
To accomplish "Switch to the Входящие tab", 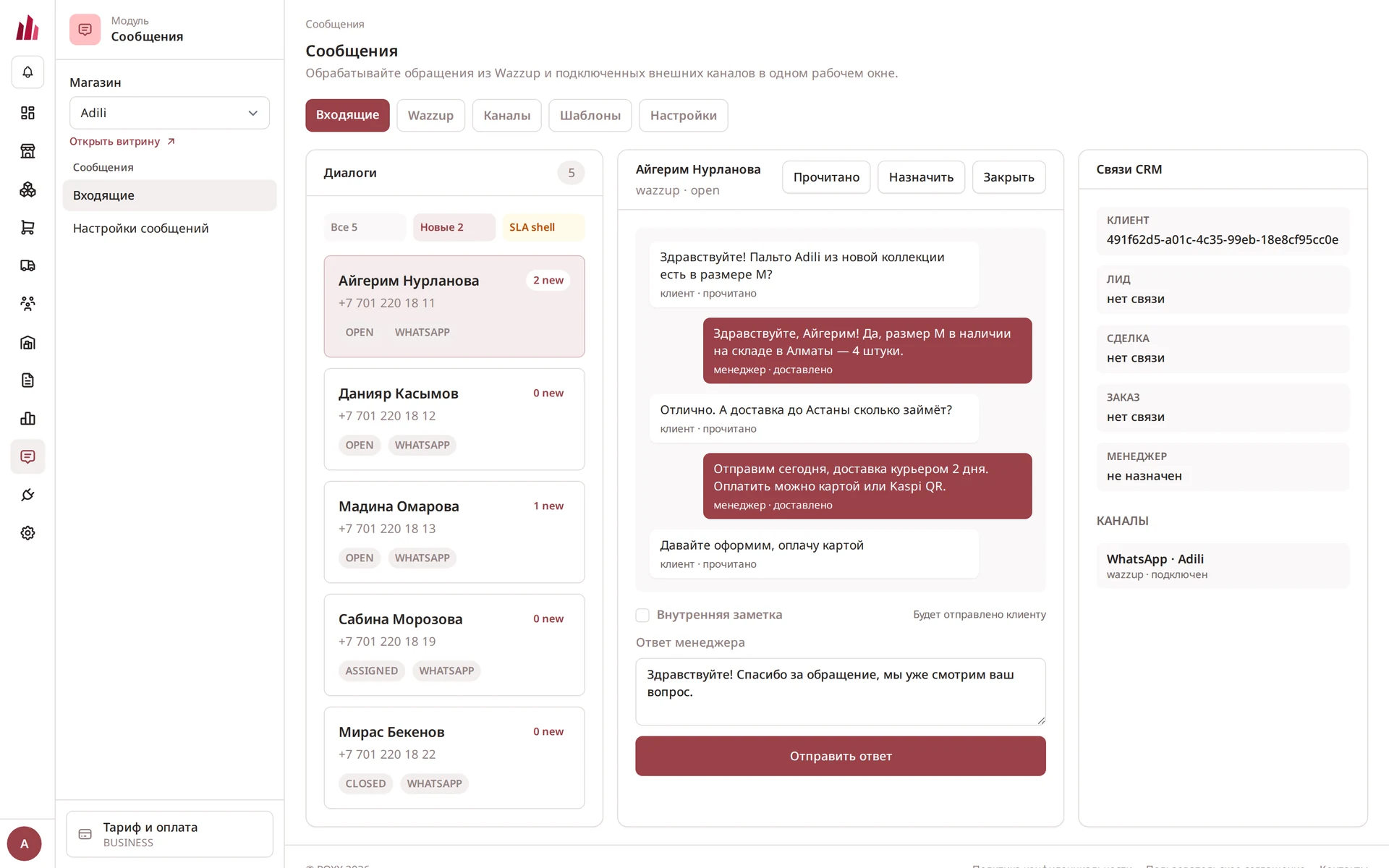I will point(347,115).
